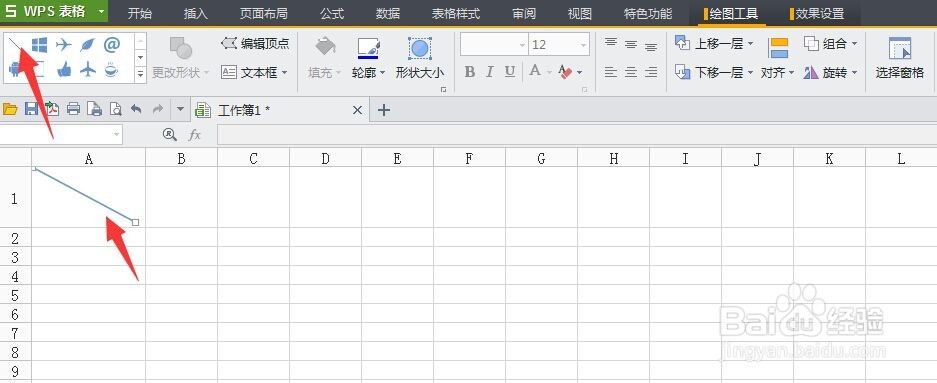
Task: Open the 选择窗格 selection pane
Action: pos(900,58)
